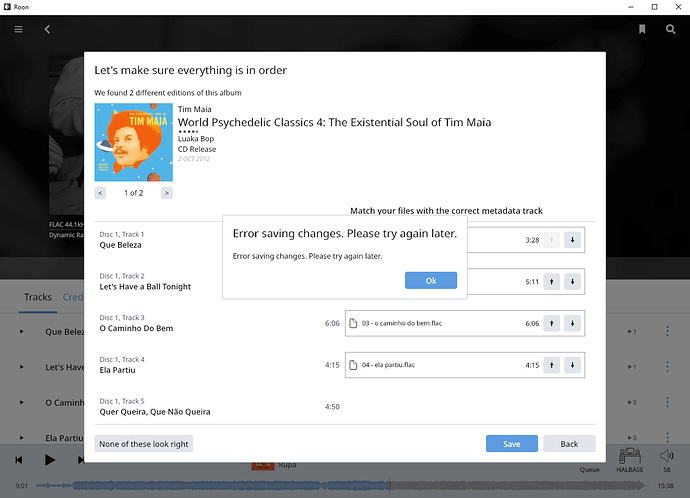Show next album edition

167,193
